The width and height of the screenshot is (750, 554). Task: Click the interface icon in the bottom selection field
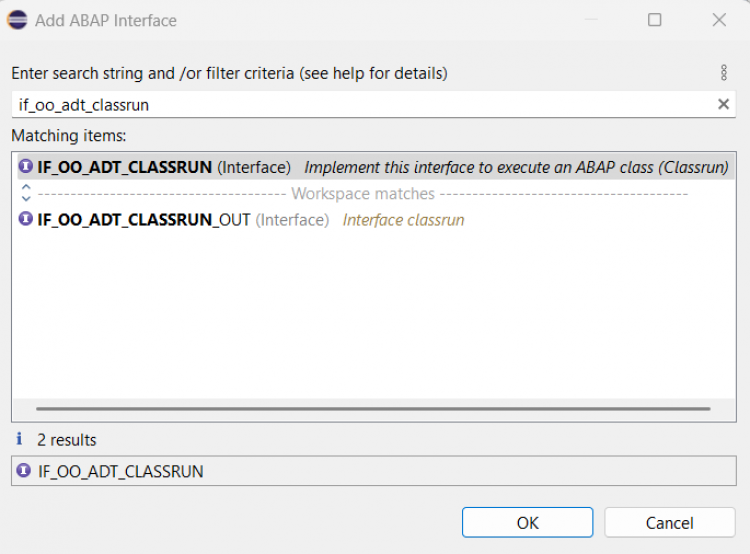coord(24,470)
